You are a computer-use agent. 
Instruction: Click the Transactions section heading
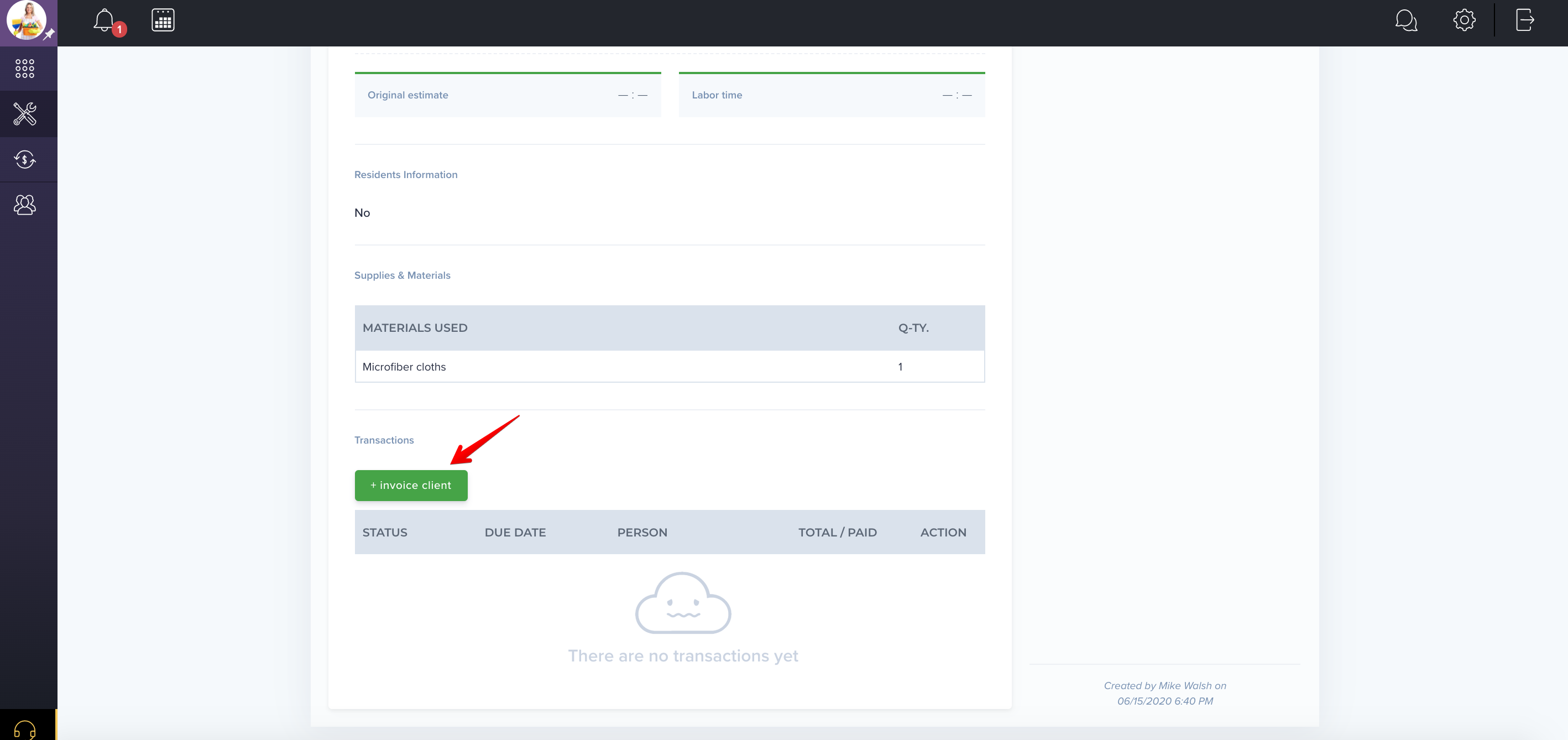point(384,440)
